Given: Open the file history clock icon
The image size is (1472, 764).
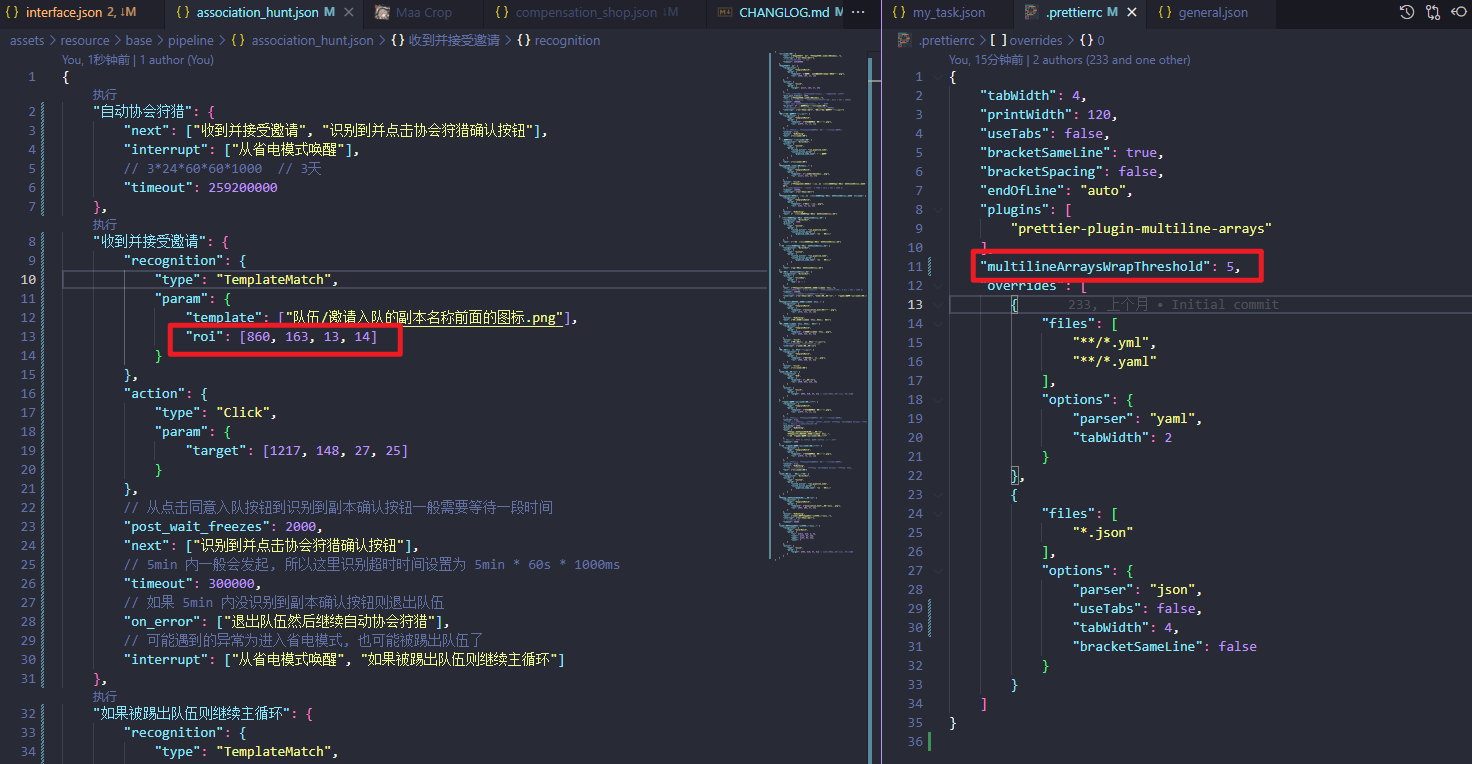Looking at the screenshot, I should point(1406,13).
